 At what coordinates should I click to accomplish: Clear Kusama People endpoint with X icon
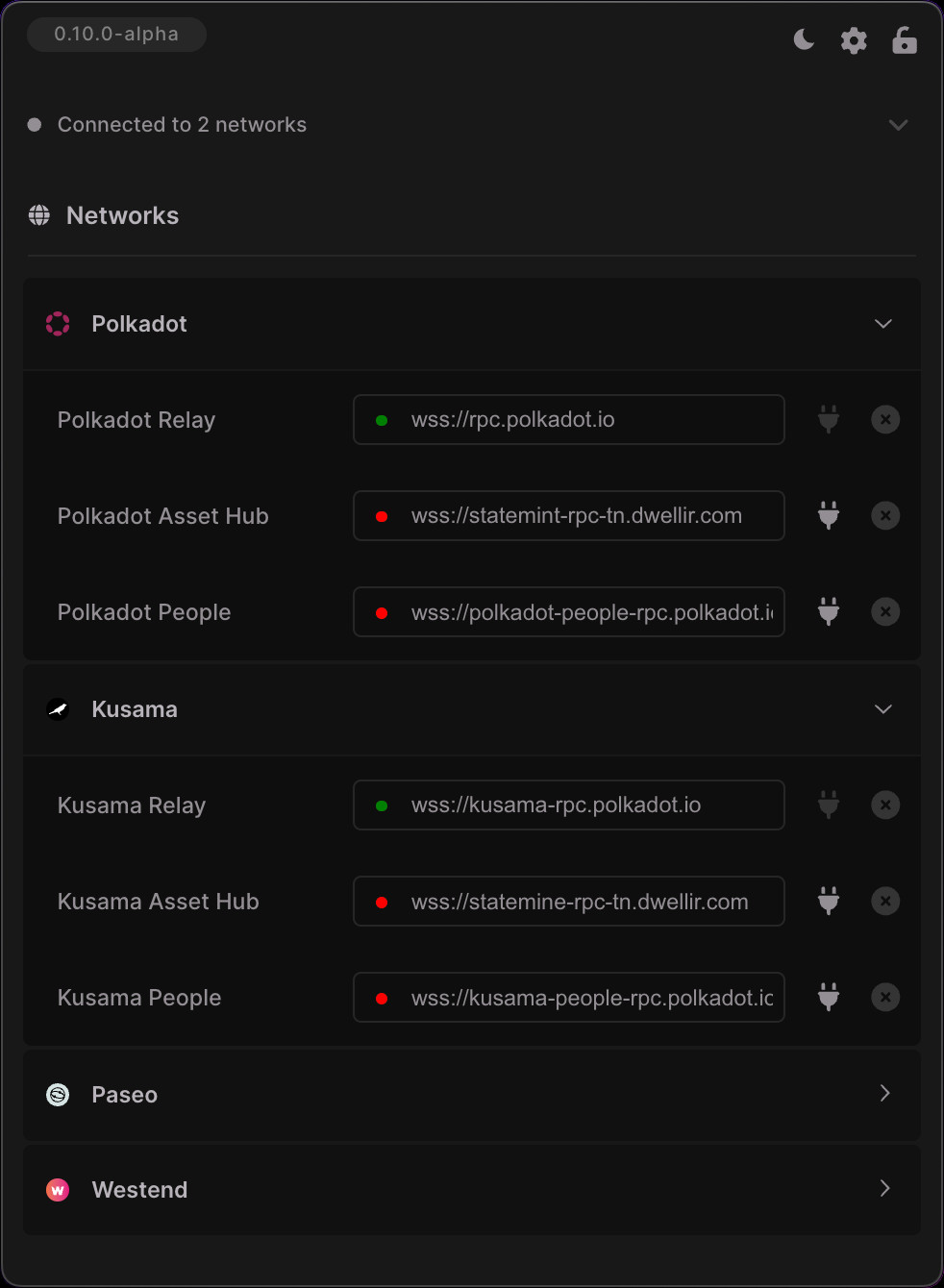(885, 997)
